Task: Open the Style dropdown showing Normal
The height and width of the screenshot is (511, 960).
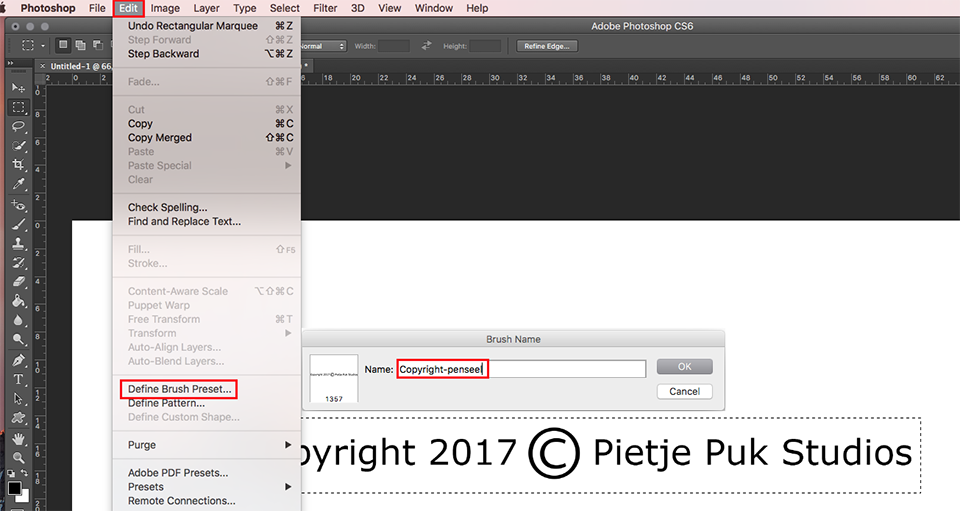Action: tap(323, 46)
